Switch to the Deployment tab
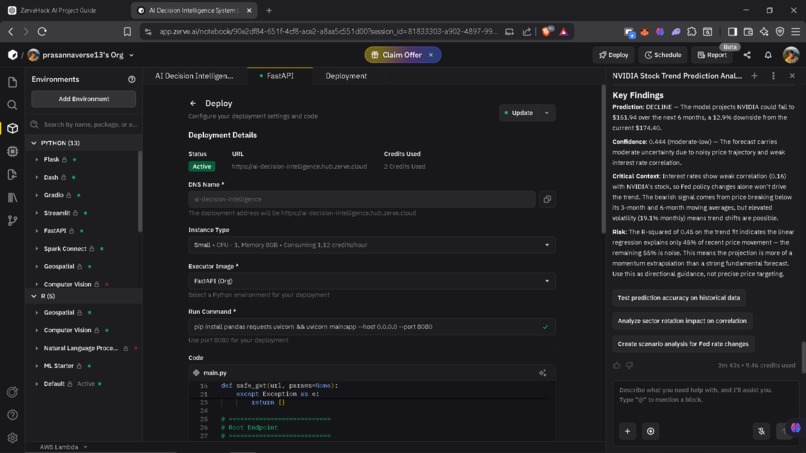Screen dimensions: 806x453 coord(346,76)
